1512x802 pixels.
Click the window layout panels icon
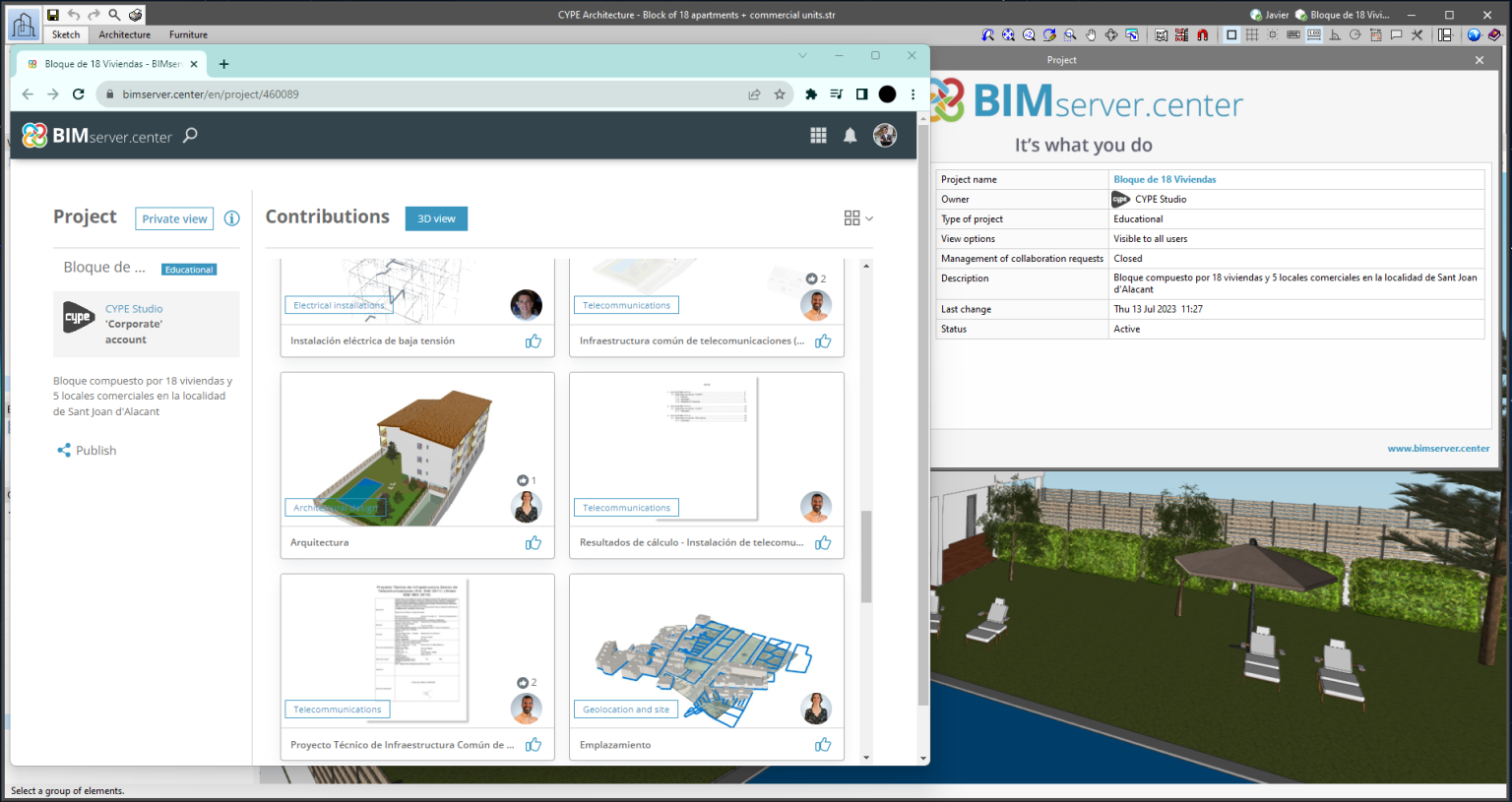[1444, 34]
